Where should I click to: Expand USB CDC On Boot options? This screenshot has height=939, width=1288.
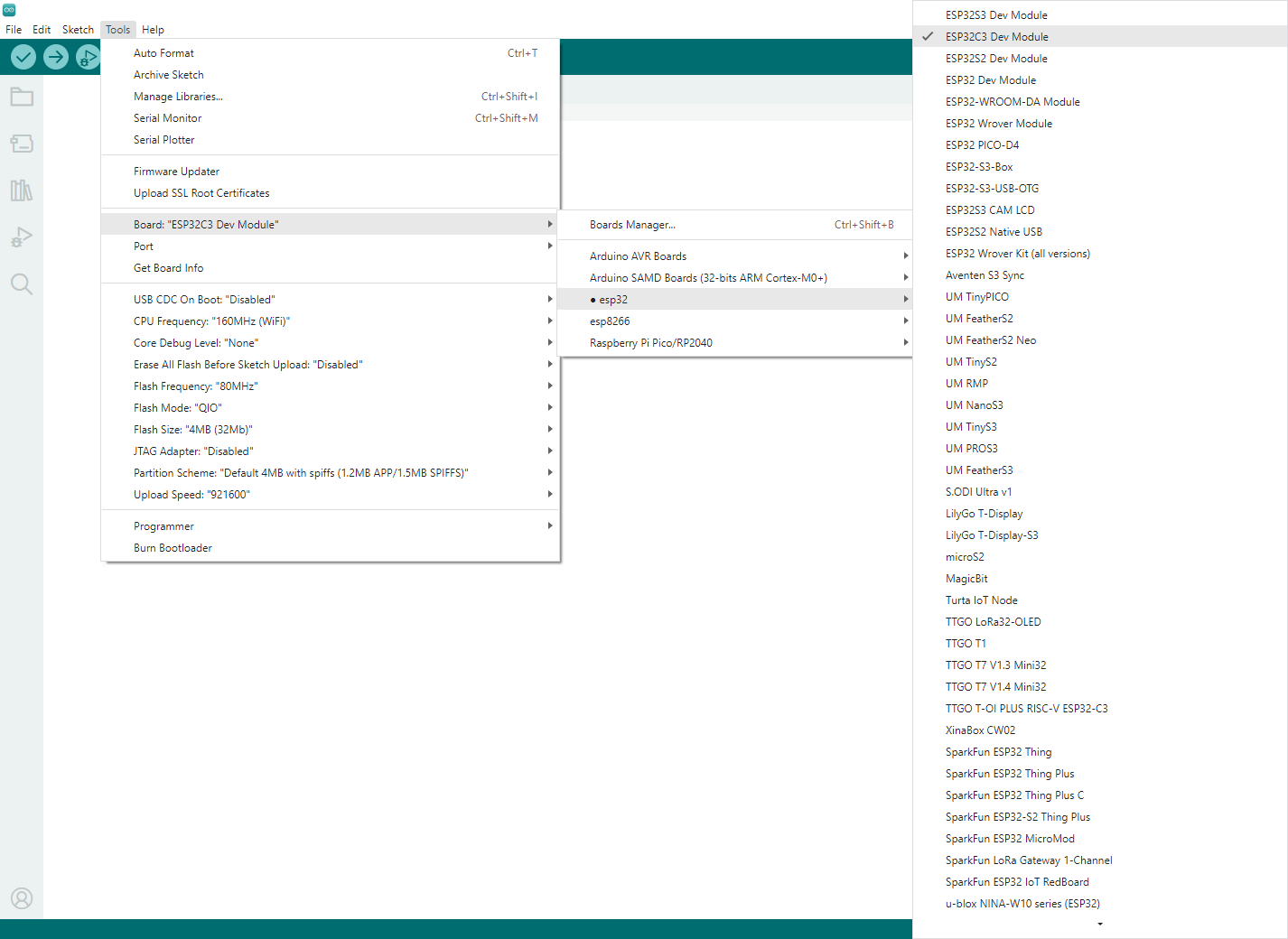[x=331, y=300]
